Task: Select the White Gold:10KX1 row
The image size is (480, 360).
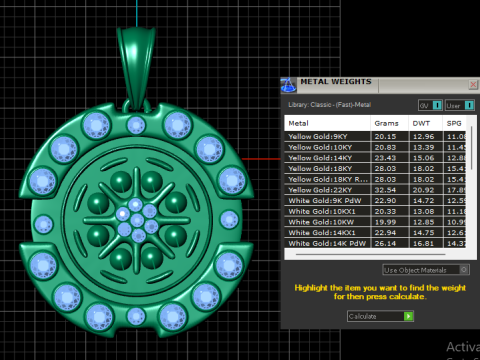Action: 375,211
